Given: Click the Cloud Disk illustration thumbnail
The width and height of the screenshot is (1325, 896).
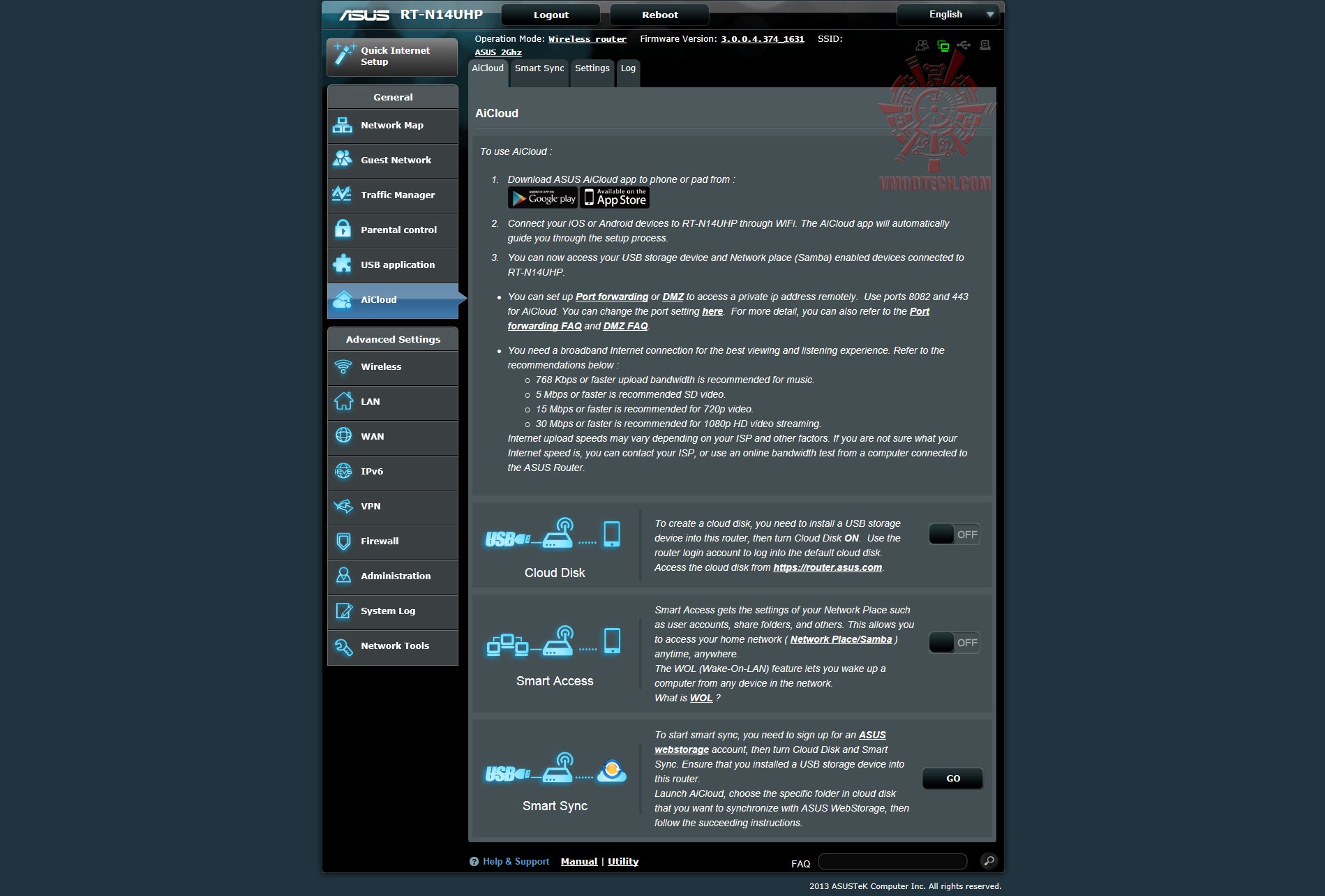Looking at the screenshot, I should [x=553, y=535].
